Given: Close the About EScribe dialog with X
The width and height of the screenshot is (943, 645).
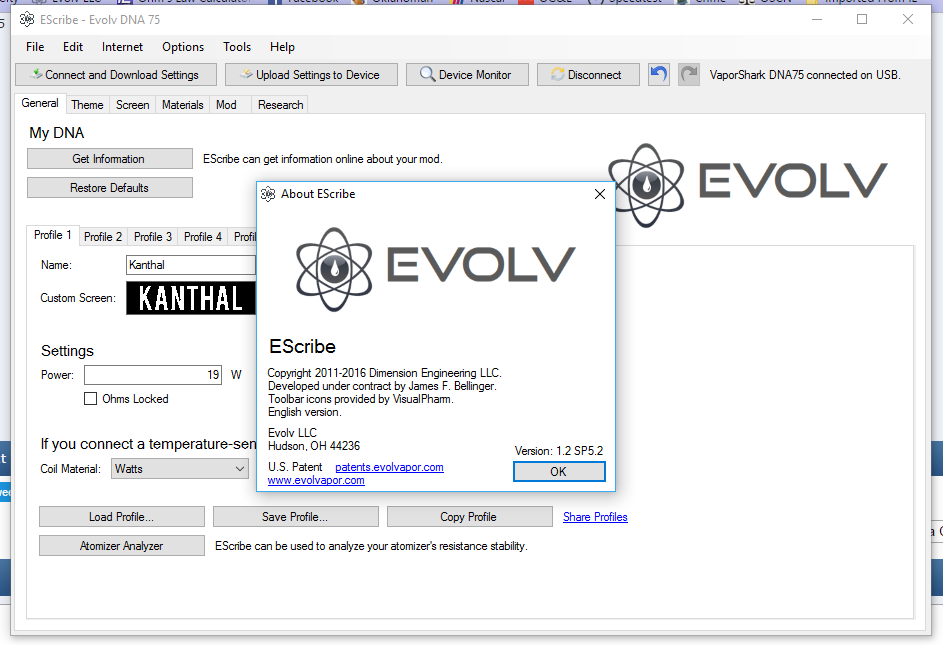Looking at the screenshot, I should [600, 194].
